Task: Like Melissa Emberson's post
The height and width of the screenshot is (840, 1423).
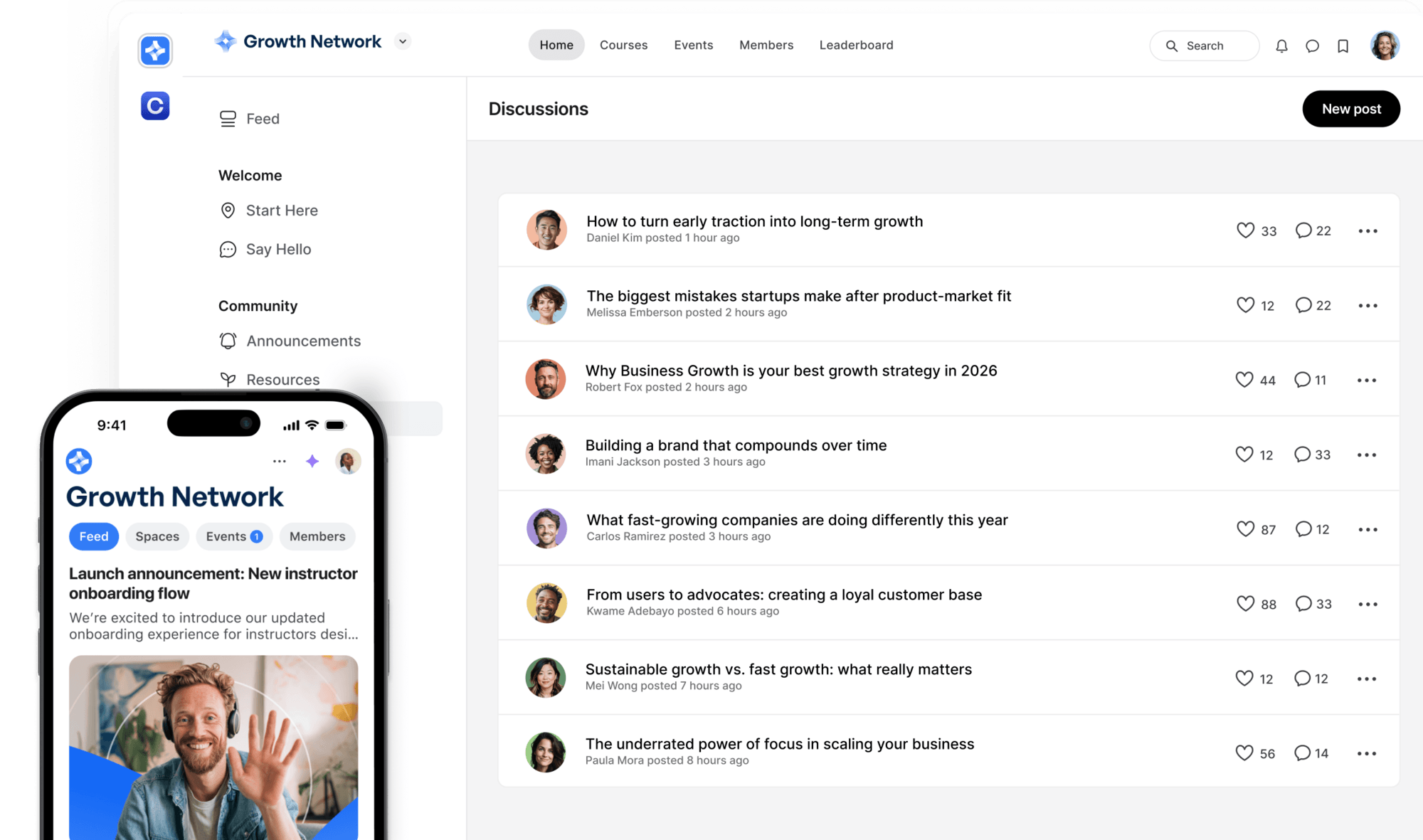Action: (x=1245, y=305)
